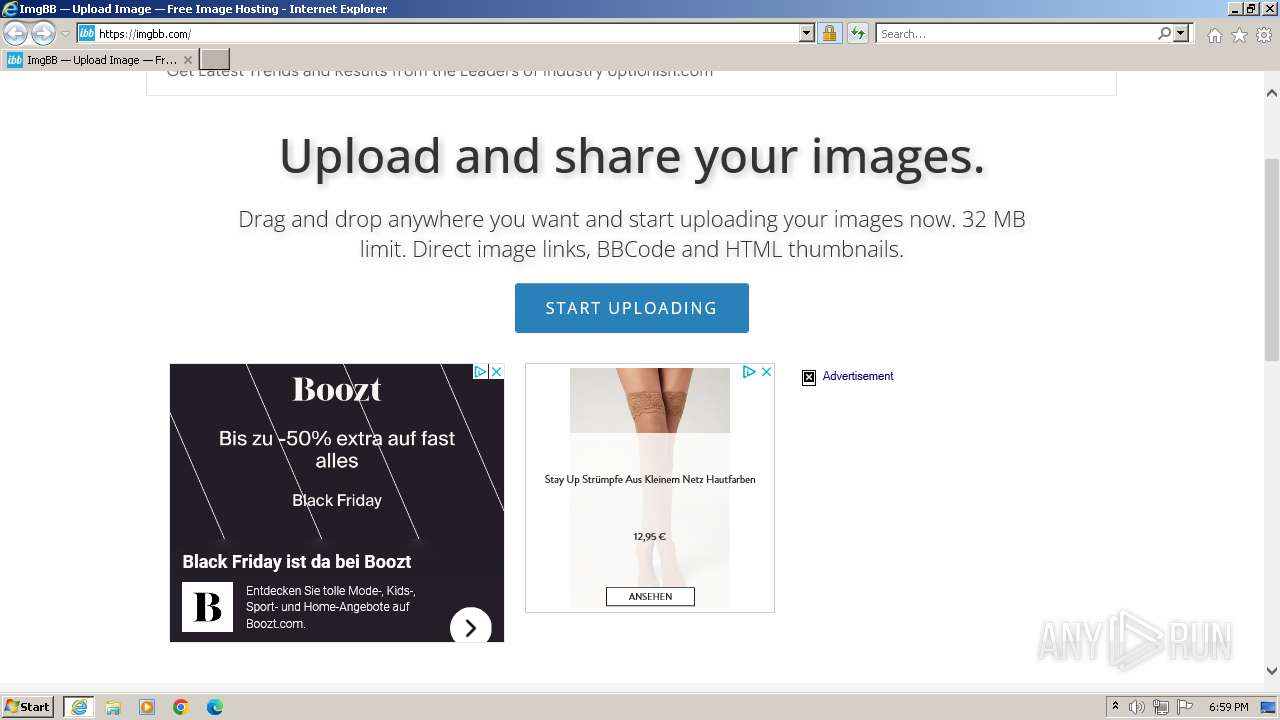Click the Advertisement link text
Screen dimensions: 1280x720
click(858, 376)
